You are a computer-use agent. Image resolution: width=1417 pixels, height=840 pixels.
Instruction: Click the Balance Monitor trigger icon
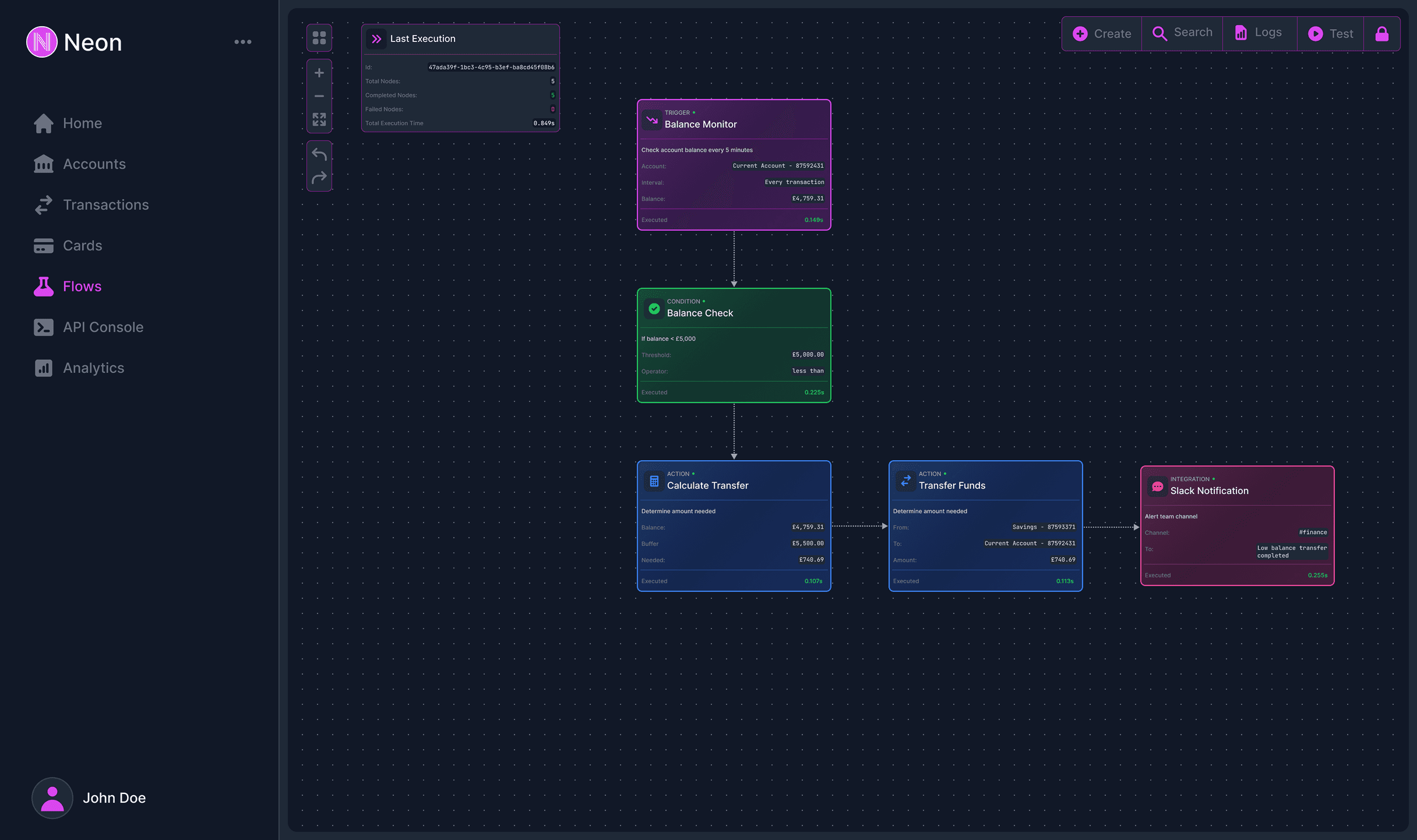tap(653, 119)
